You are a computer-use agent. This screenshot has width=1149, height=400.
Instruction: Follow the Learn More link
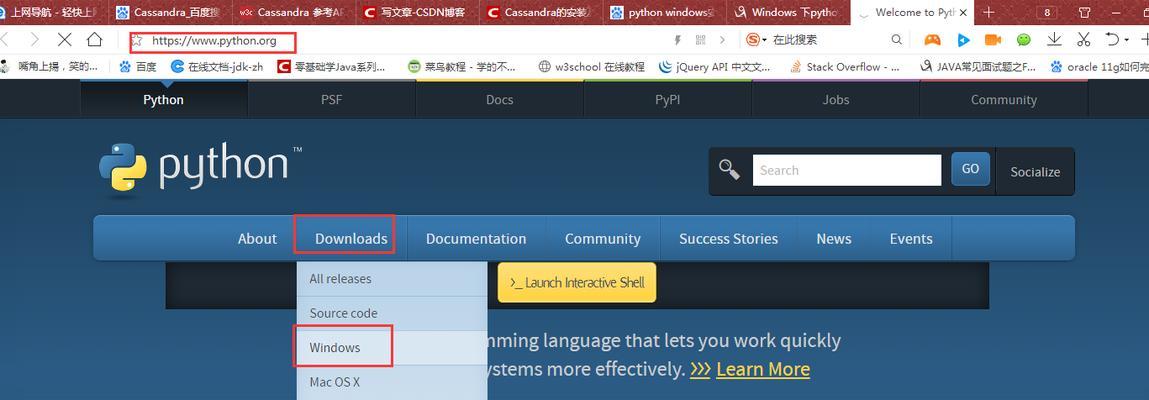[763, 368]
